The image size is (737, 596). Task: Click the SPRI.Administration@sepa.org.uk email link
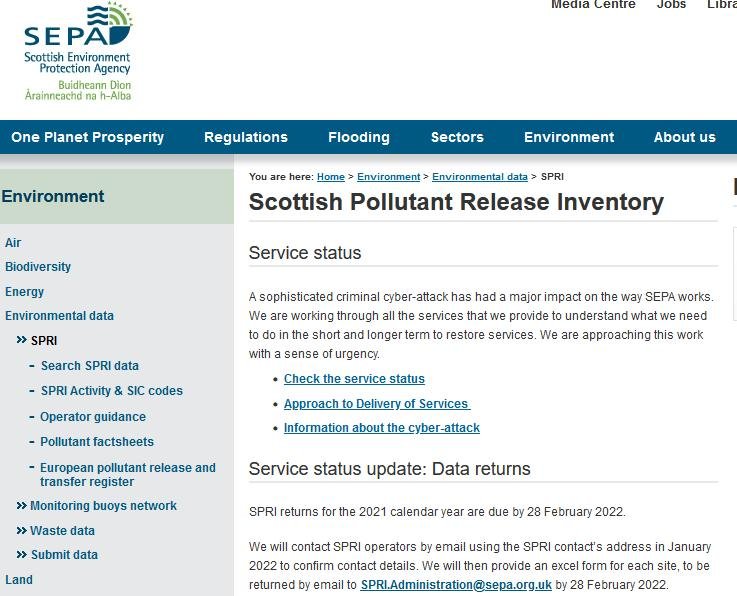(x=456, y=585)
